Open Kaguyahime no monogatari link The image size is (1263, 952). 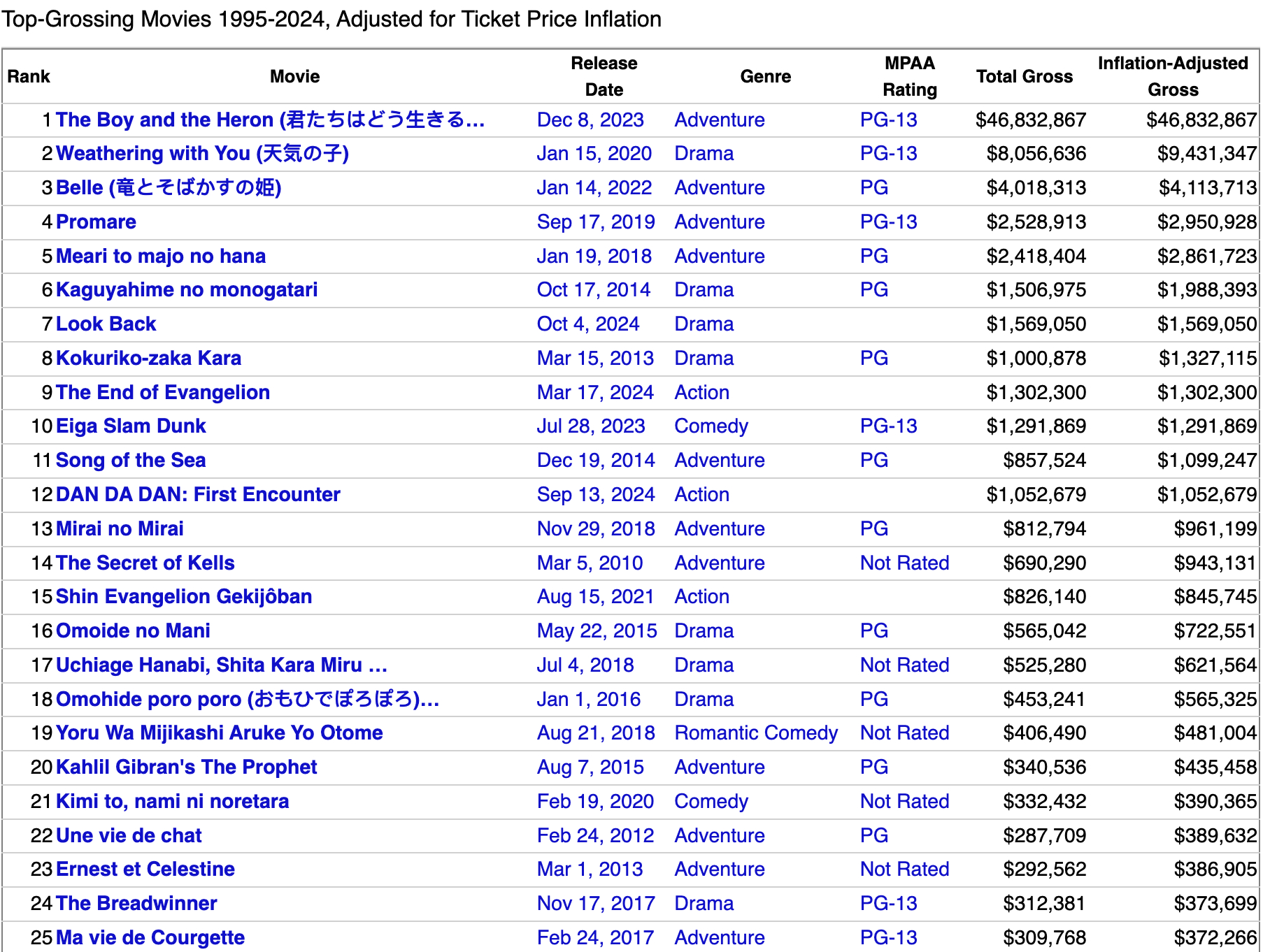click(x=187, y=289)
